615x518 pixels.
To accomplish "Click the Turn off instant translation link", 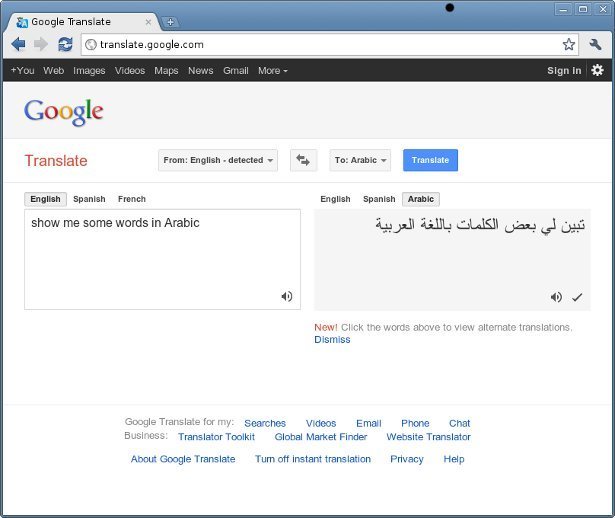I will 312,459.
